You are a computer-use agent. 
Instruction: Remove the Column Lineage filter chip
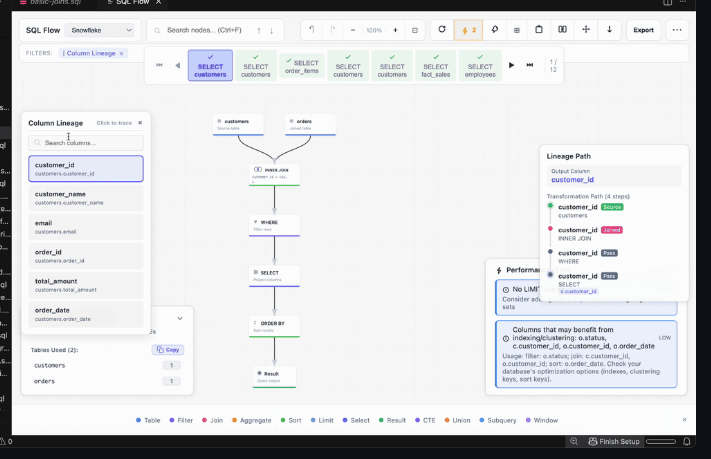click(121, 53)
